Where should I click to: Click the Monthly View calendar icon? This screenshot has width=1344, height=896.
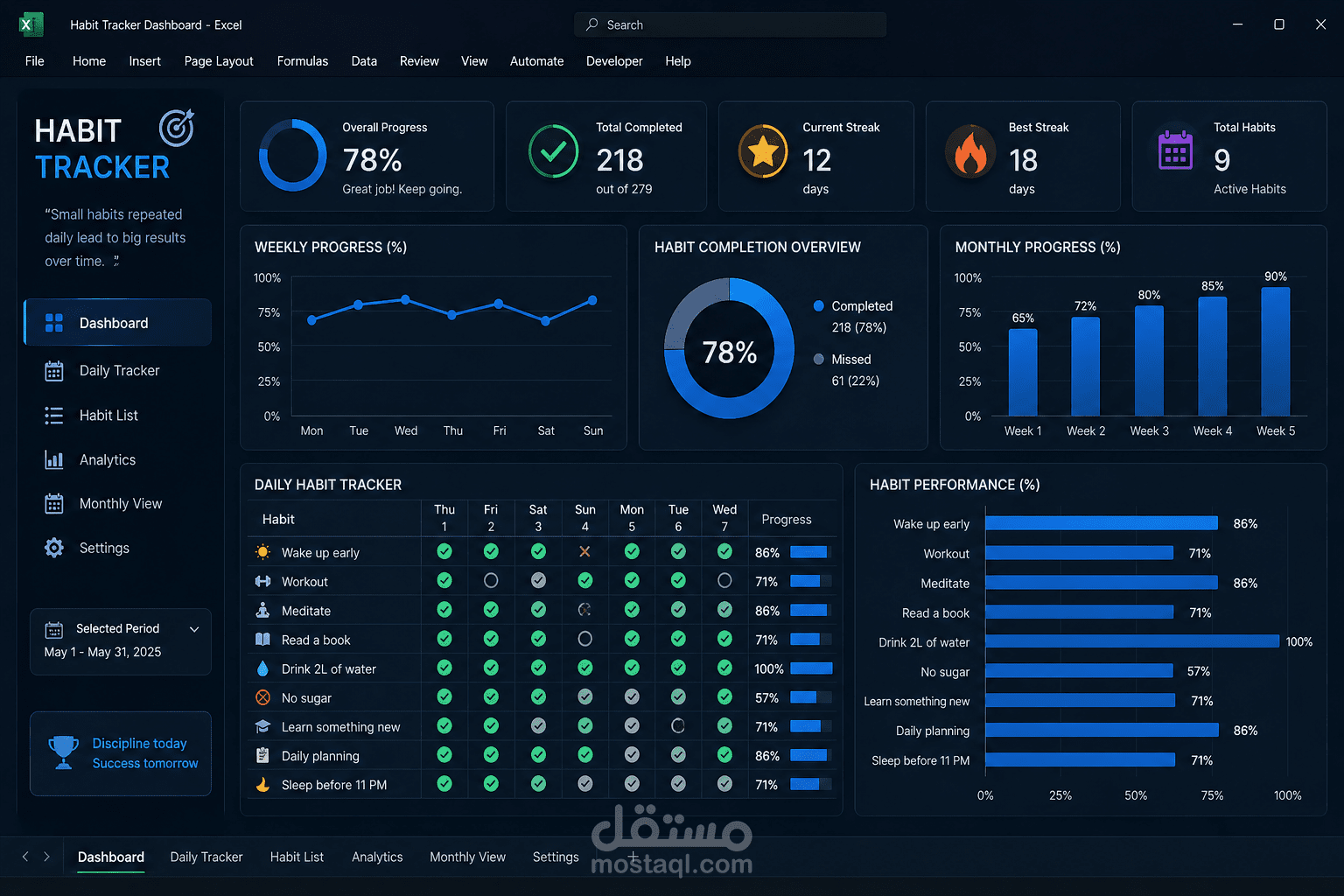[54, 504]
